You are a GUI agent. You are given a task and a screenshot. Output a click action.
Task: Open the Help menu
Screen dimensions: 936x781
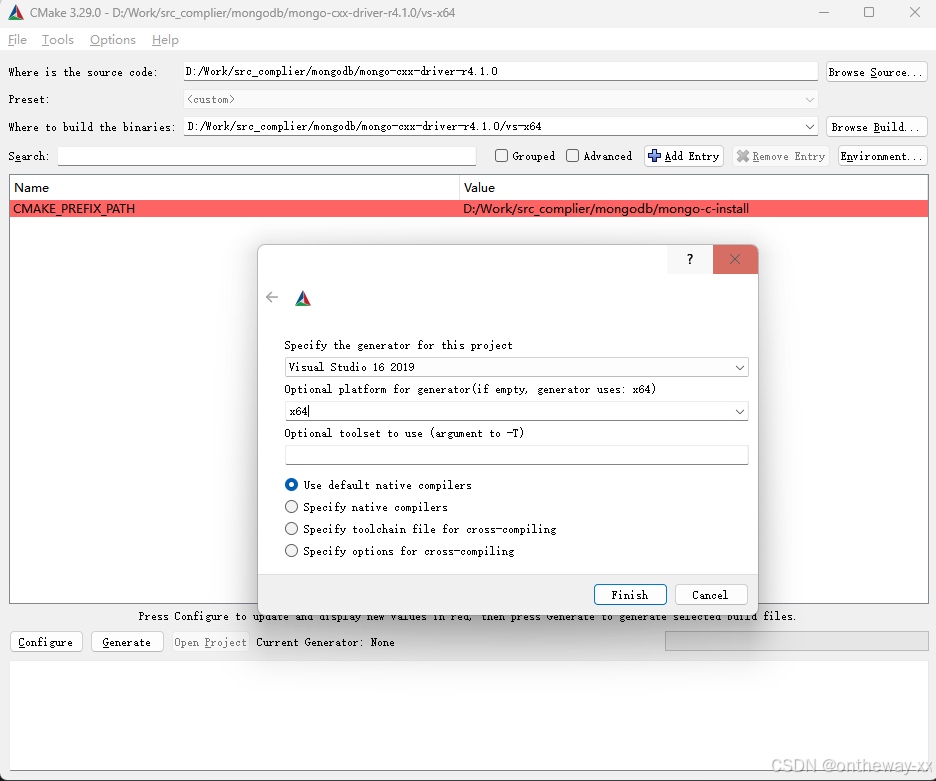point(165,40)
